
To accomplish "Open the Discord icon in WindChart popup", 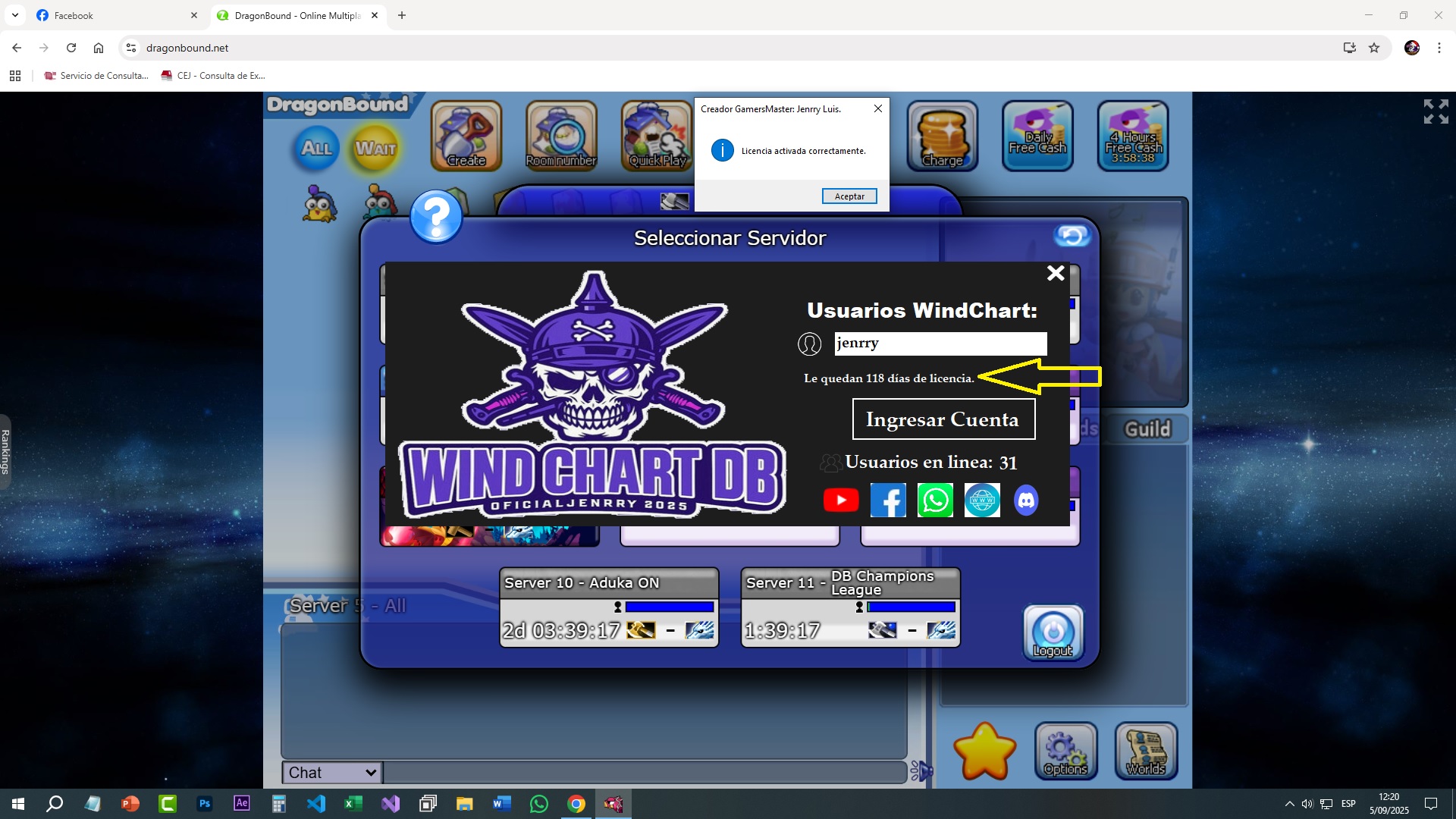I will [x=1026, y=500].
